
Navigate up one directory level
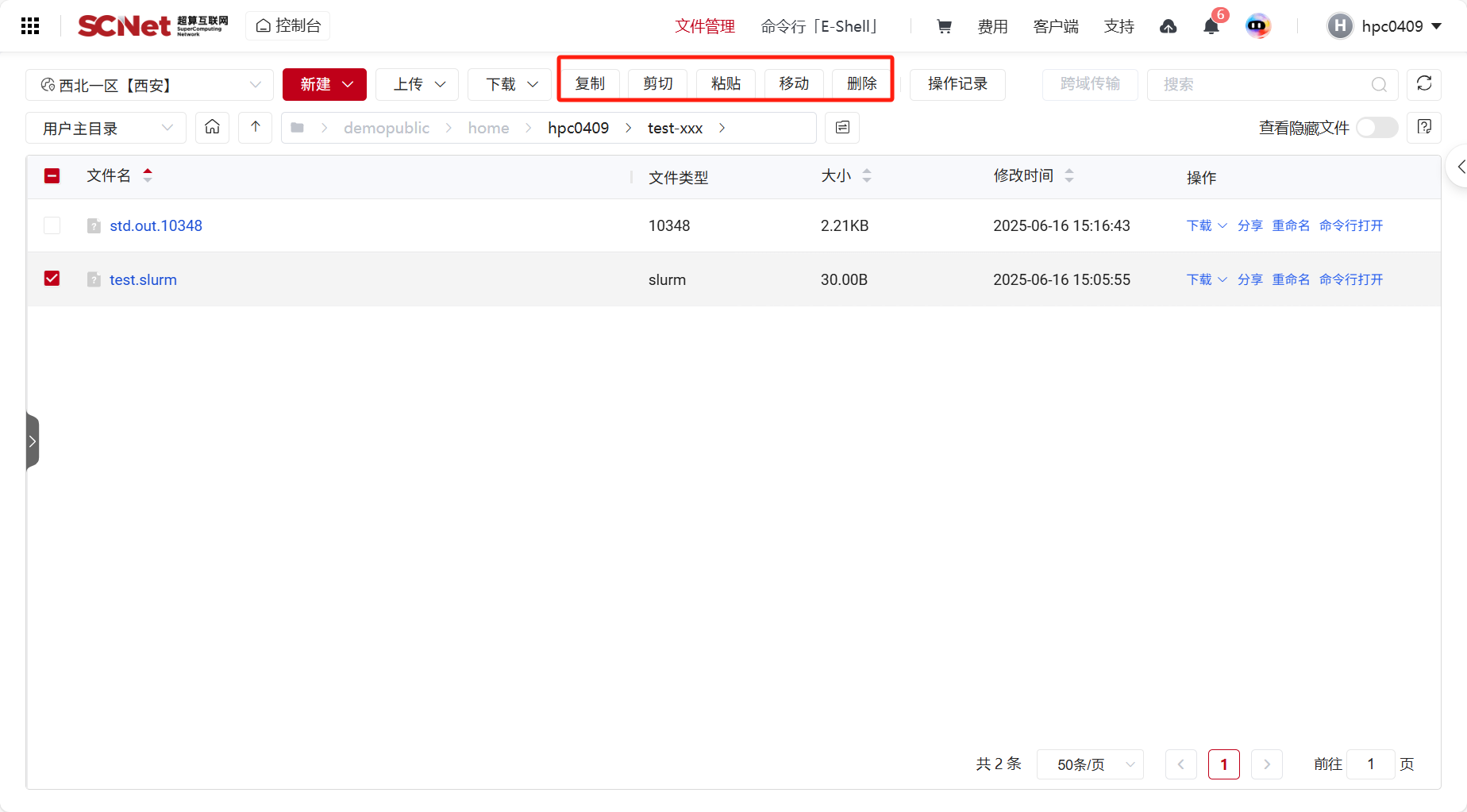[255, 127]
